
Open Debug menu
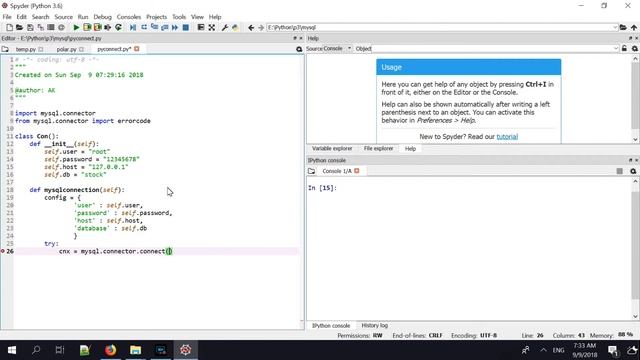tap(102, 17)
